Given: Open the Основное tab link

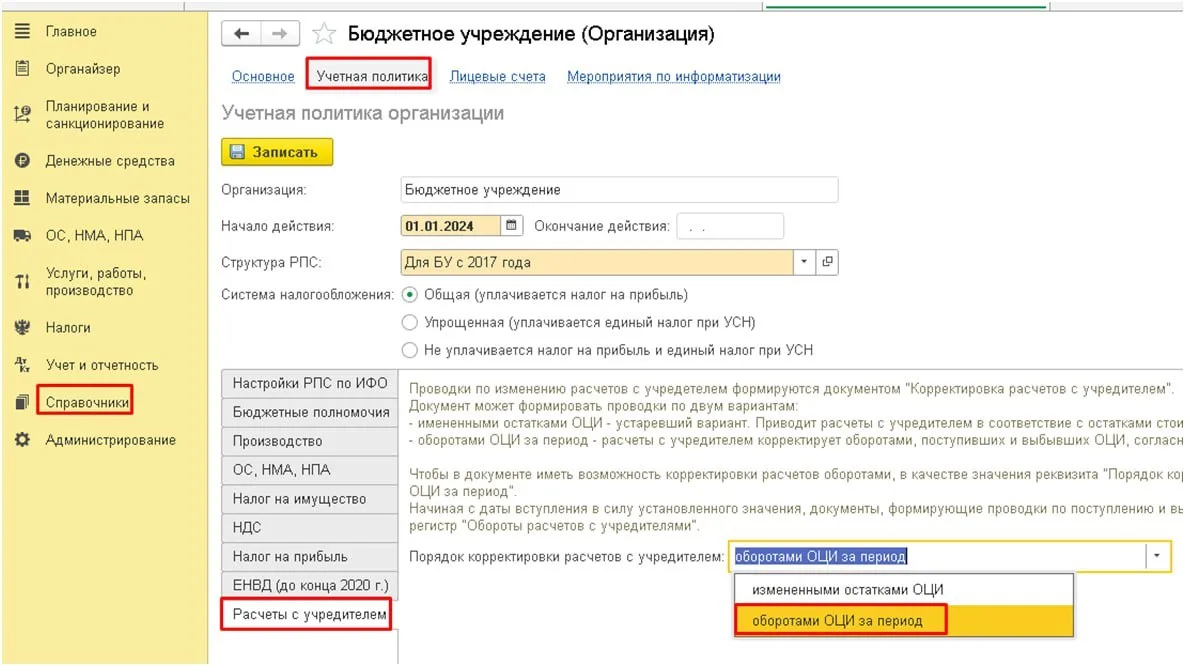Looking at the screenshot, I should [x=263, y=76].
